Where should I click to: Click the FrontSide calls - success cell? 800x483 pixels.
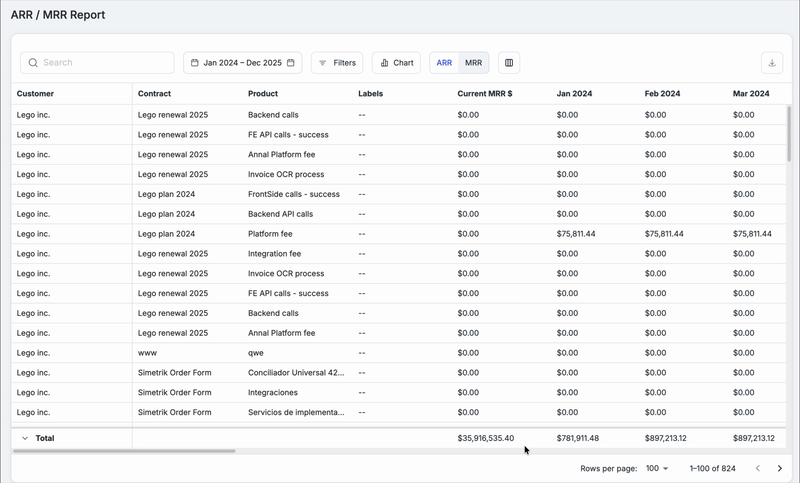click(294, 194)
